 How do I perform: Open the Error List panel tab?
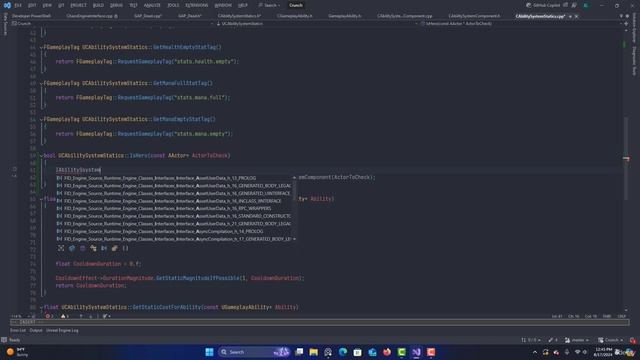click(x=18, y=331)
